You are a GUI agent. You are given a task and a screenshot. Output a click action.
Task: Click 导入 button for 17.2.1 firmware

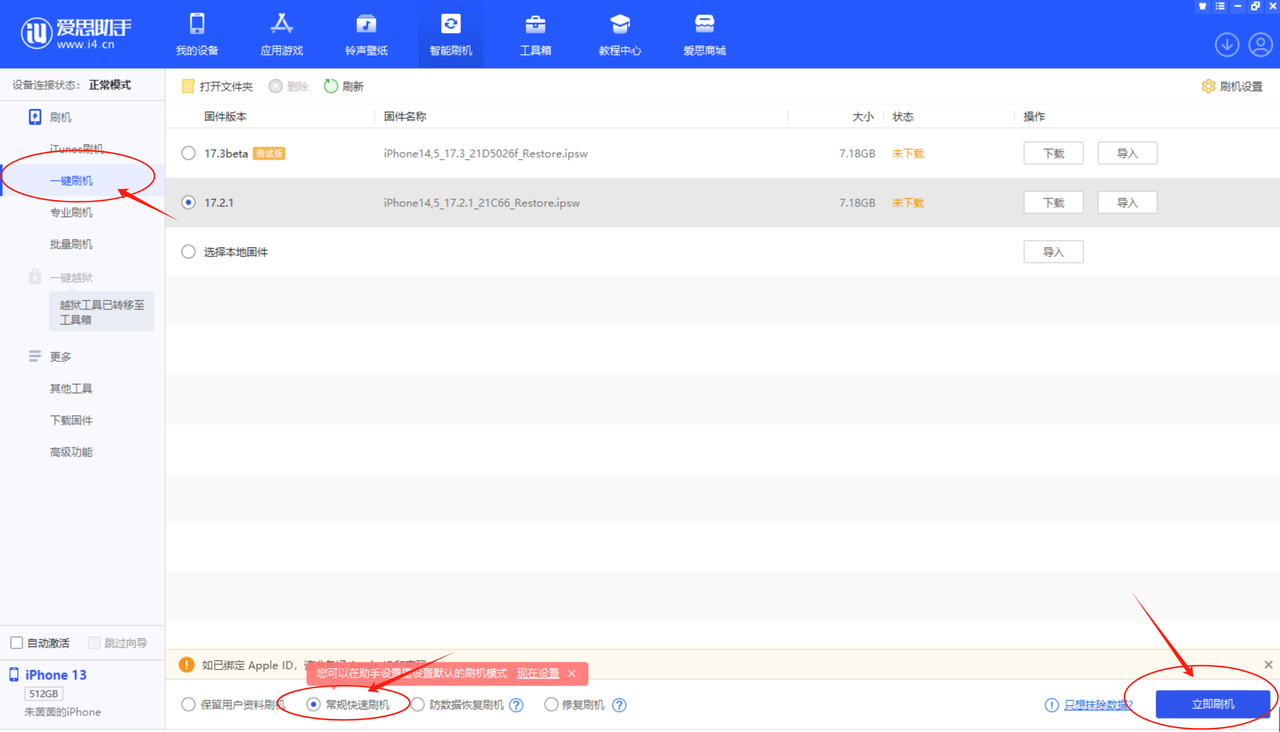(1127, 202)
